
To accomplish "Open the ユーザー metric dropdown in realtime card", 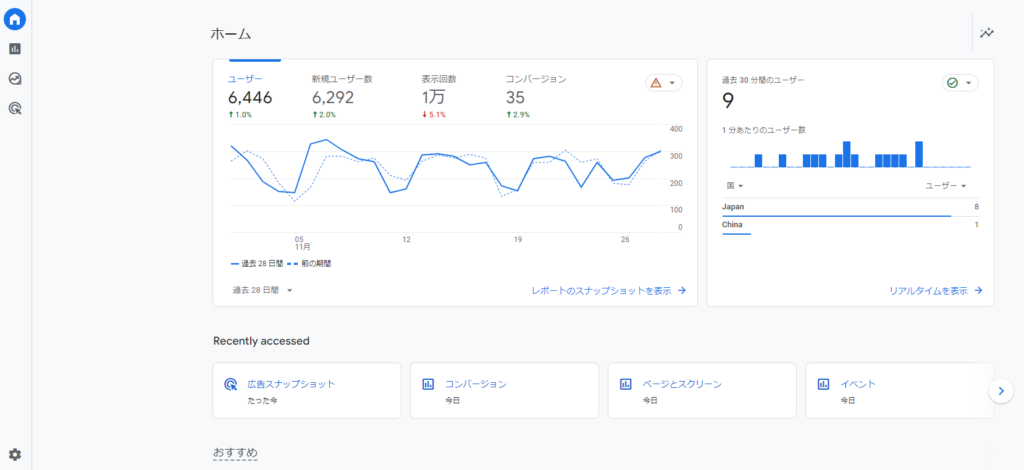I will (x=946, y=185).
